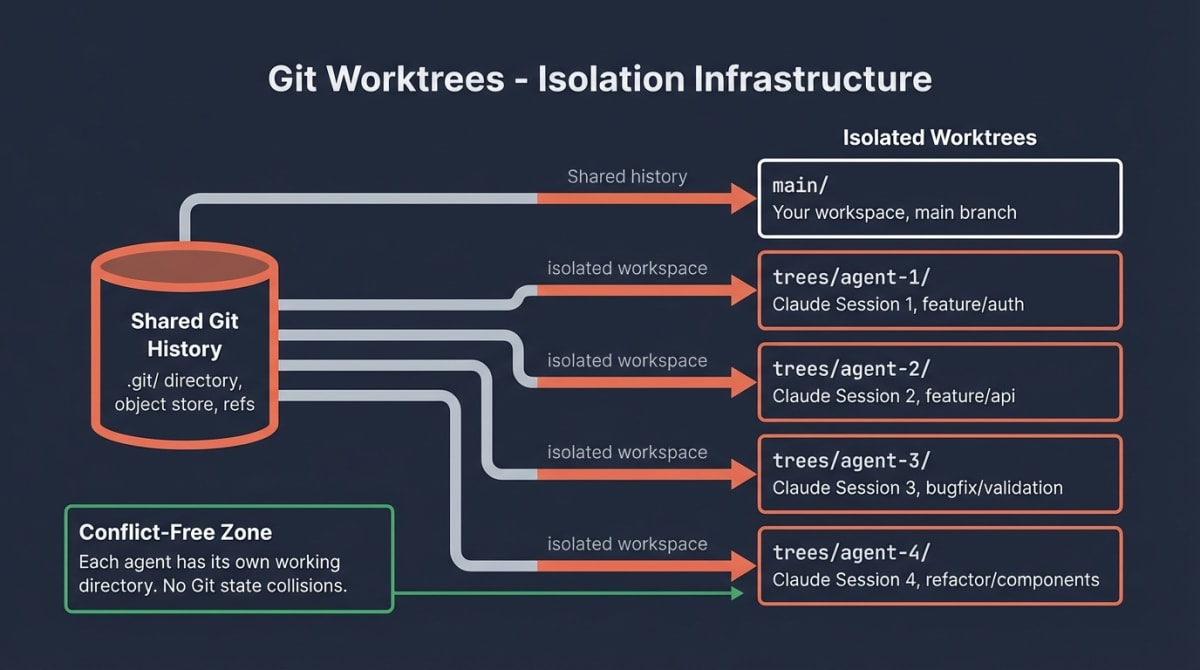Viewport: 1200px width, 670px height.
Task: Select the green arrow from Conflict-Free Zone
Action: (570, 594)
